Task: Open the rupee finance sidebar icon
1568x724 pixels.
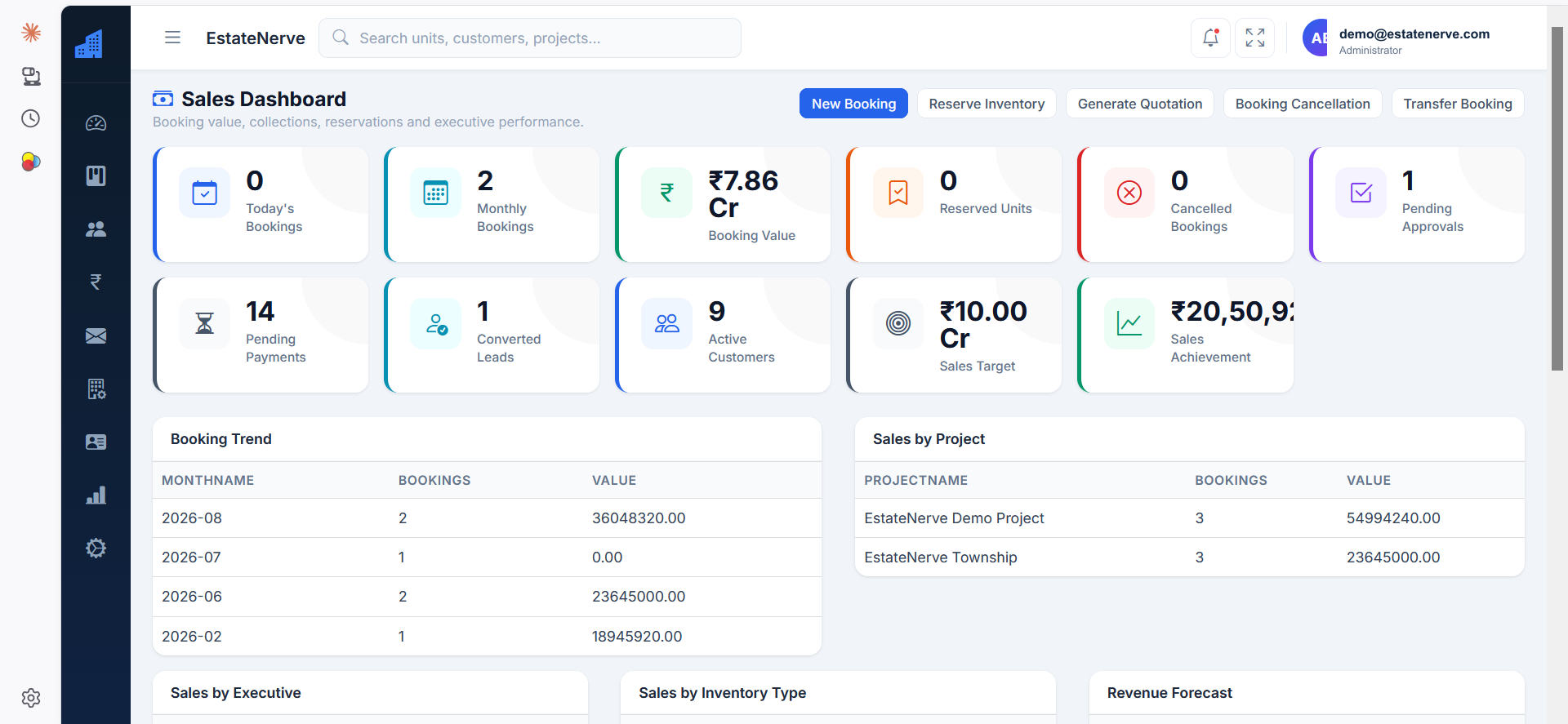Action: (96, 282)
